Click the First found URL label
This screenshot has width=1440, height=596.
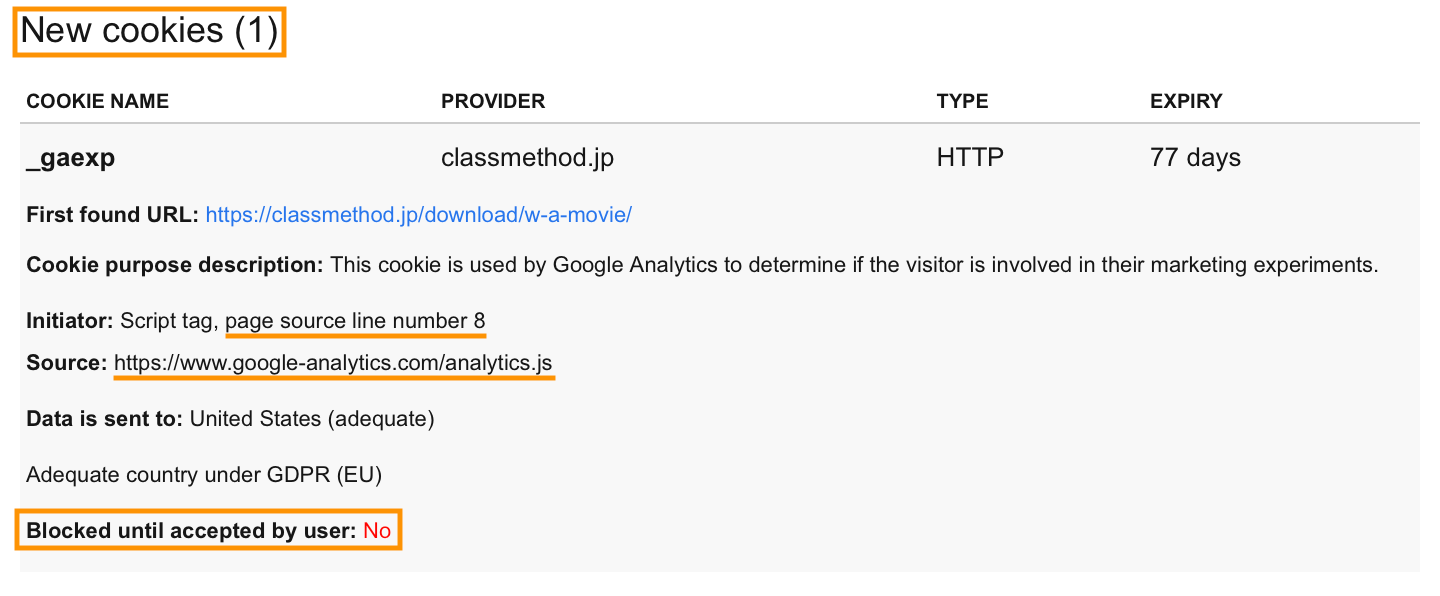pos(113,215)
